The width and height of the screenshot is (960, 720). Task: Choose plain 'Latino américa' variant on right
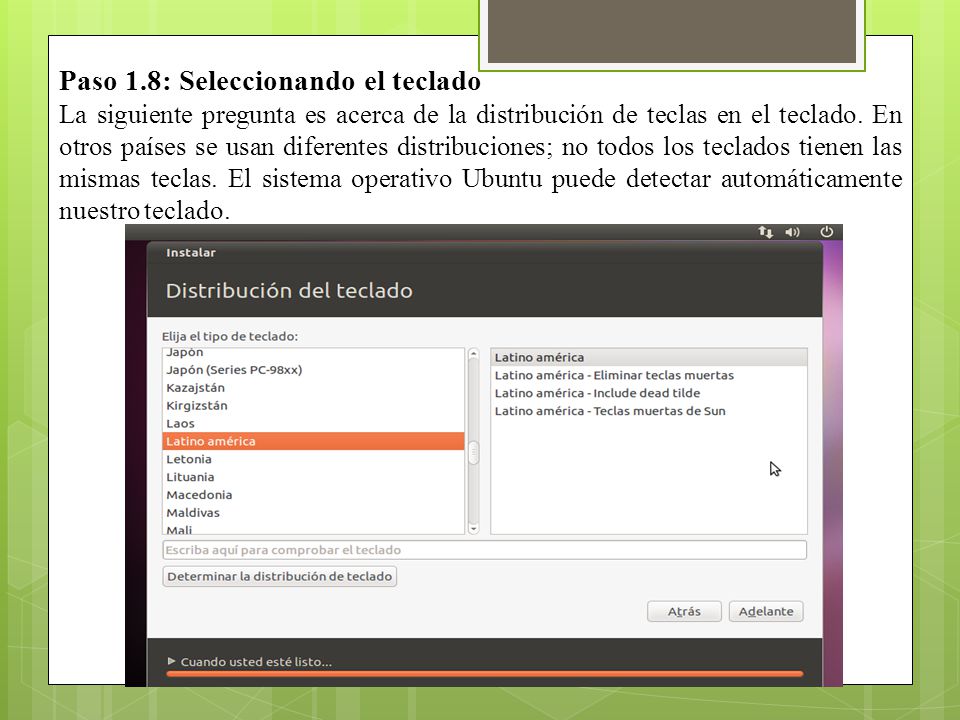tap(649, 357)
